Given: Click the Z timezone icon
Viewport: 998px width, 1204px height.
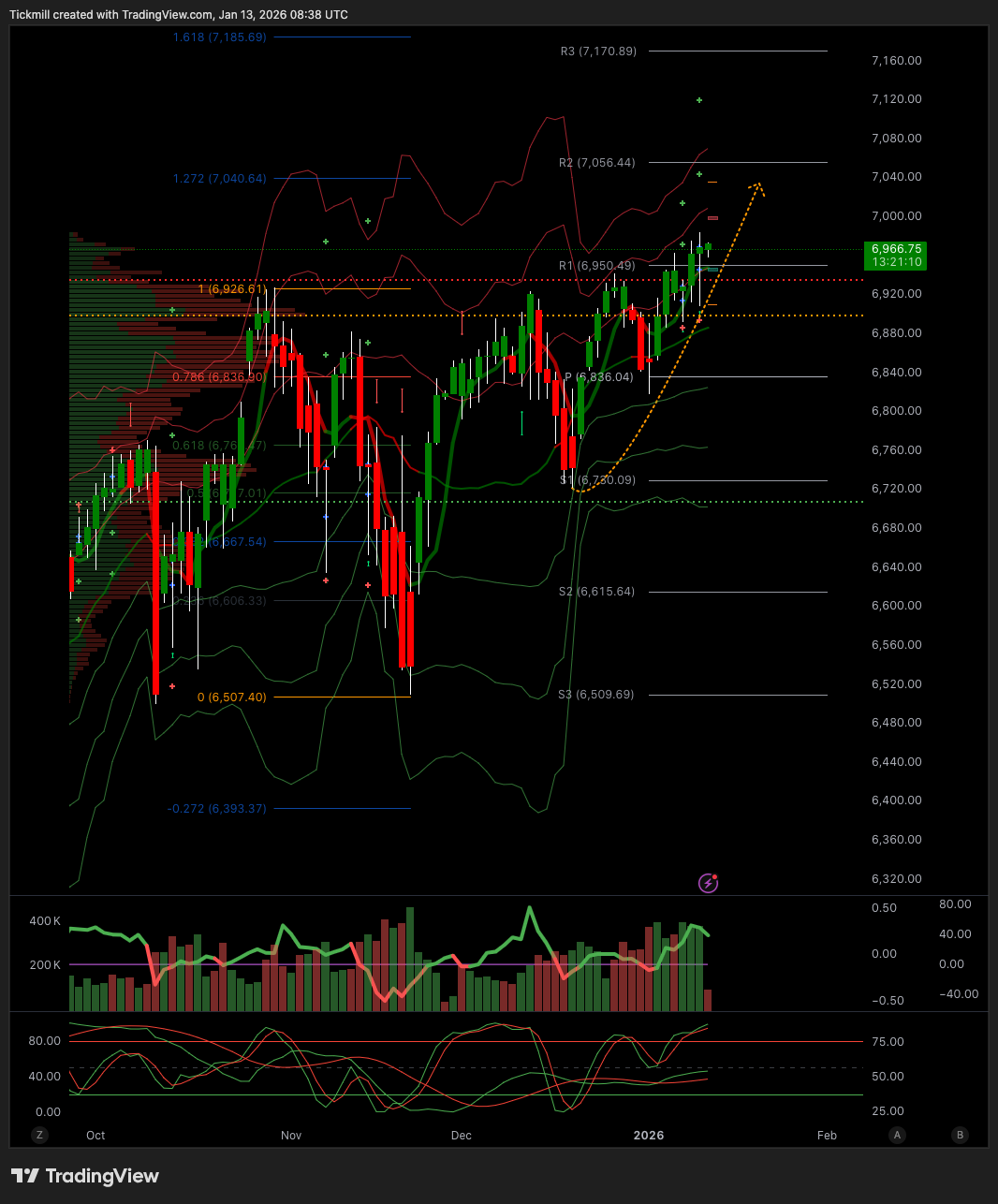Looking at the screenshot, I should click(39, 1135).
